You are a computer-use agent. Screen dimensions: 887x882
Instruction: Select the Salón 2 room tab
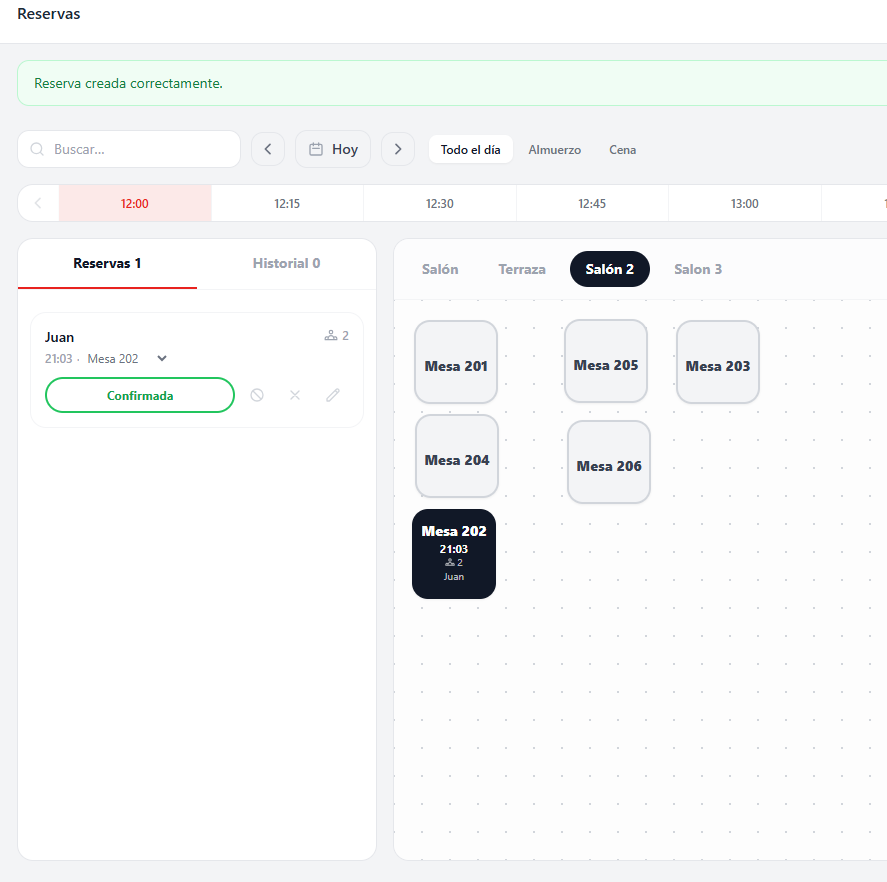coord(610,269)
